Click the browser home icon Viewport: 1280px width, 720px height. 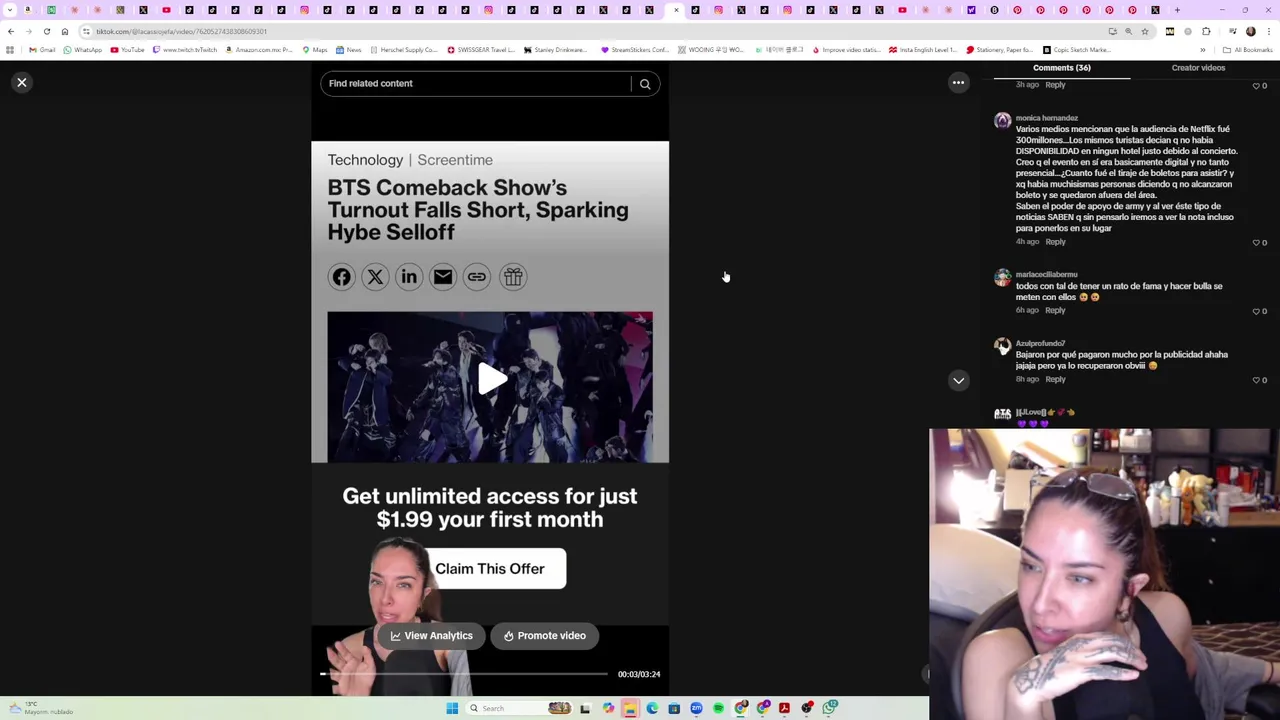pos(65,32)
